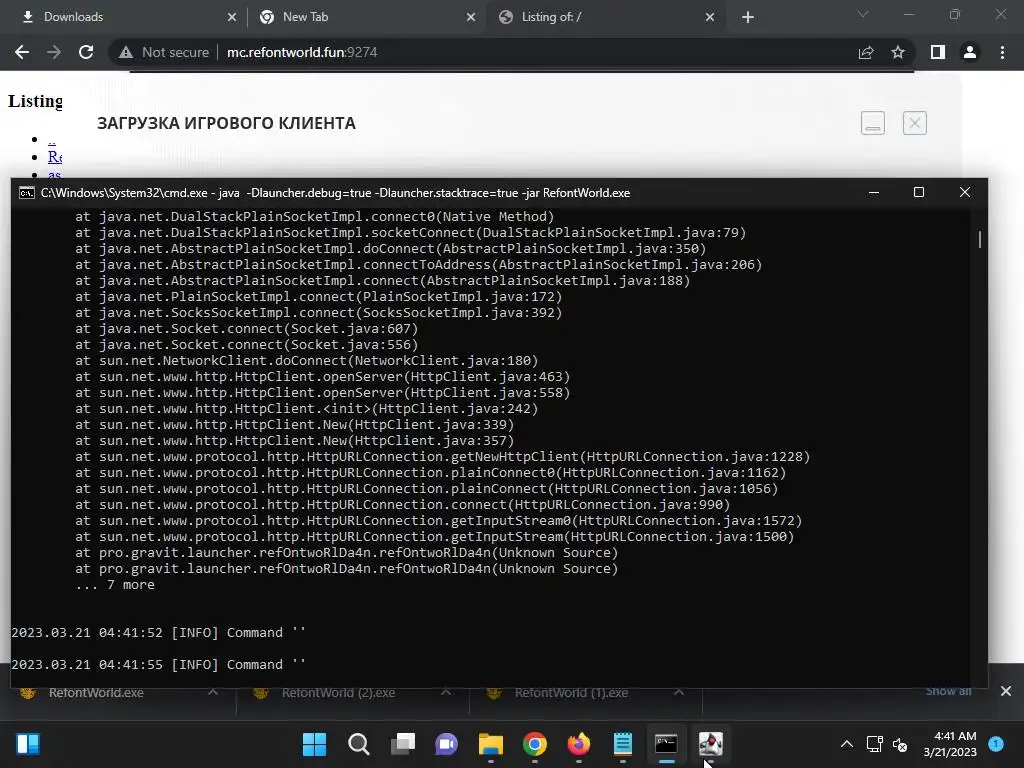Open downloaded RefontWorld (2).exe item
This screenshot has height=768, width=1024.
click(x=338, y=693)
